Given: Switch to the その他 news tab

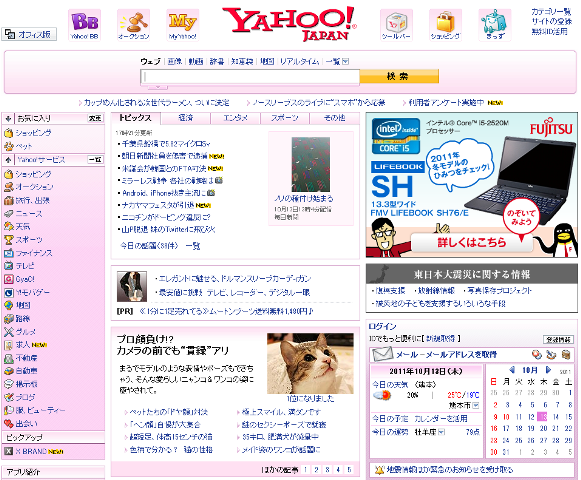Looking at the screenshot, I should click(335, 118).
